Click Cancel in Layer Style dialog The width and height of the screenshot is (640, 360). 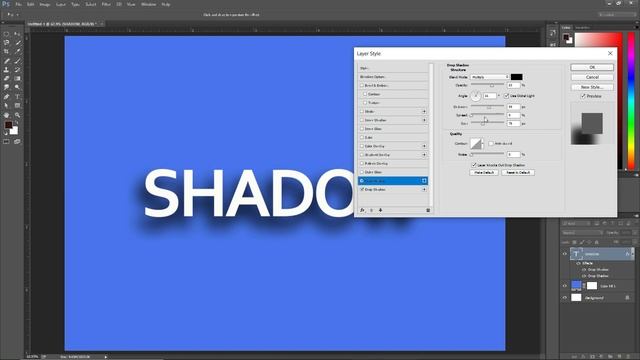[592, 77]
